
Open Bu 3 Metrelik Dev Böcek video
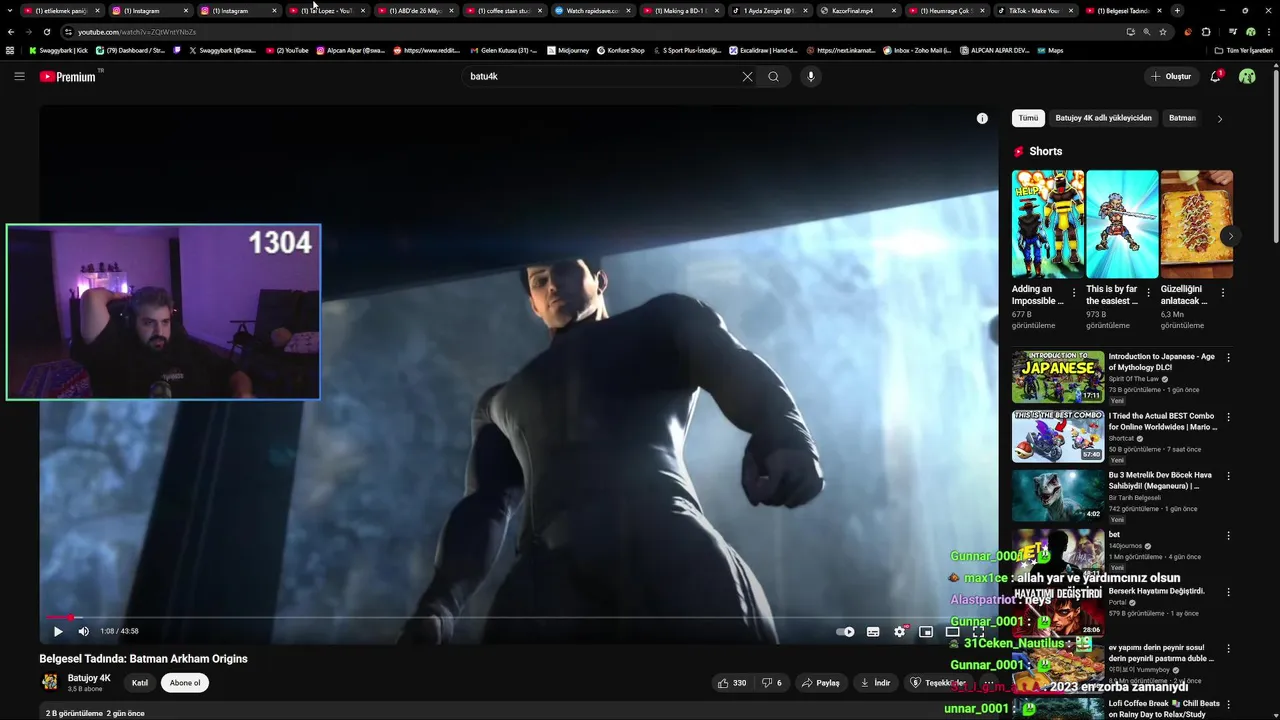pos(1058,494)
